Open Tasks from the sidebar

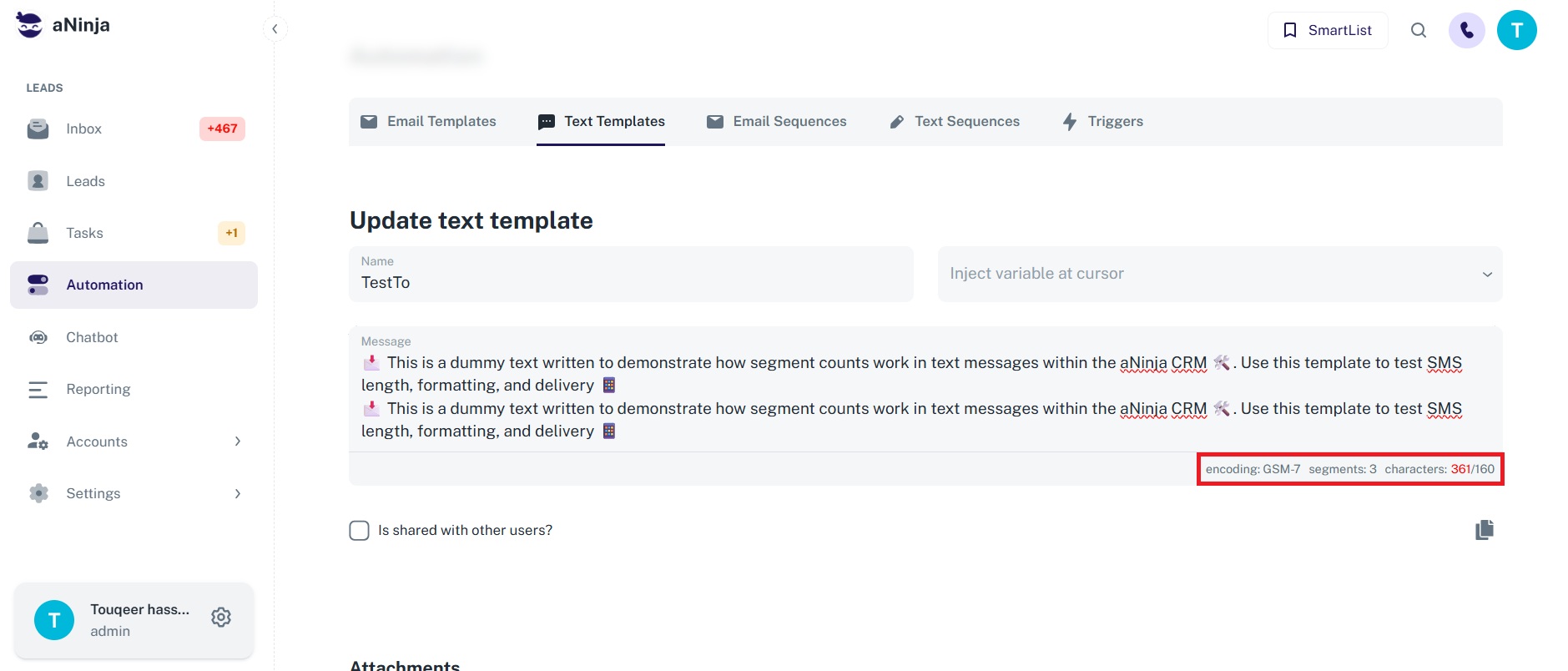[x=84, y=233]
